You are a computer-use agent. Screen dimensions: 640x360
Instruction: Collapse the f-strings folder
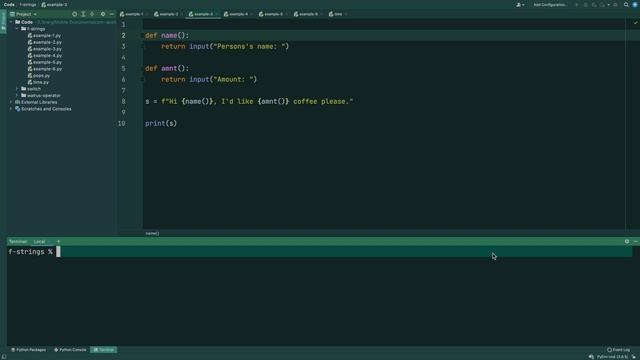point(17,29)
